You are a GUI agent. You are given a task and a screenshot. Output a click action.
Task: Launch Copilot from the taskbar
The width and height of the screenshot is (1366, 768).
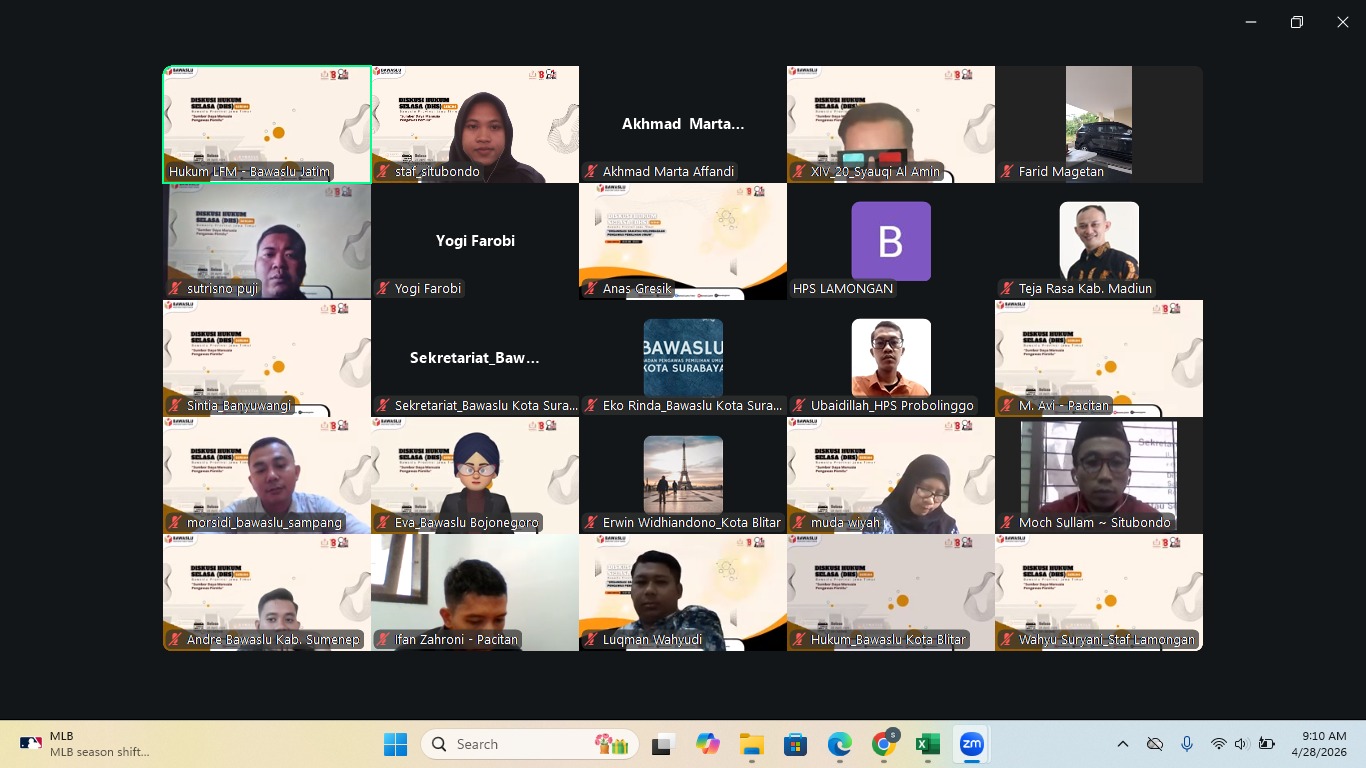click(707, 744)
